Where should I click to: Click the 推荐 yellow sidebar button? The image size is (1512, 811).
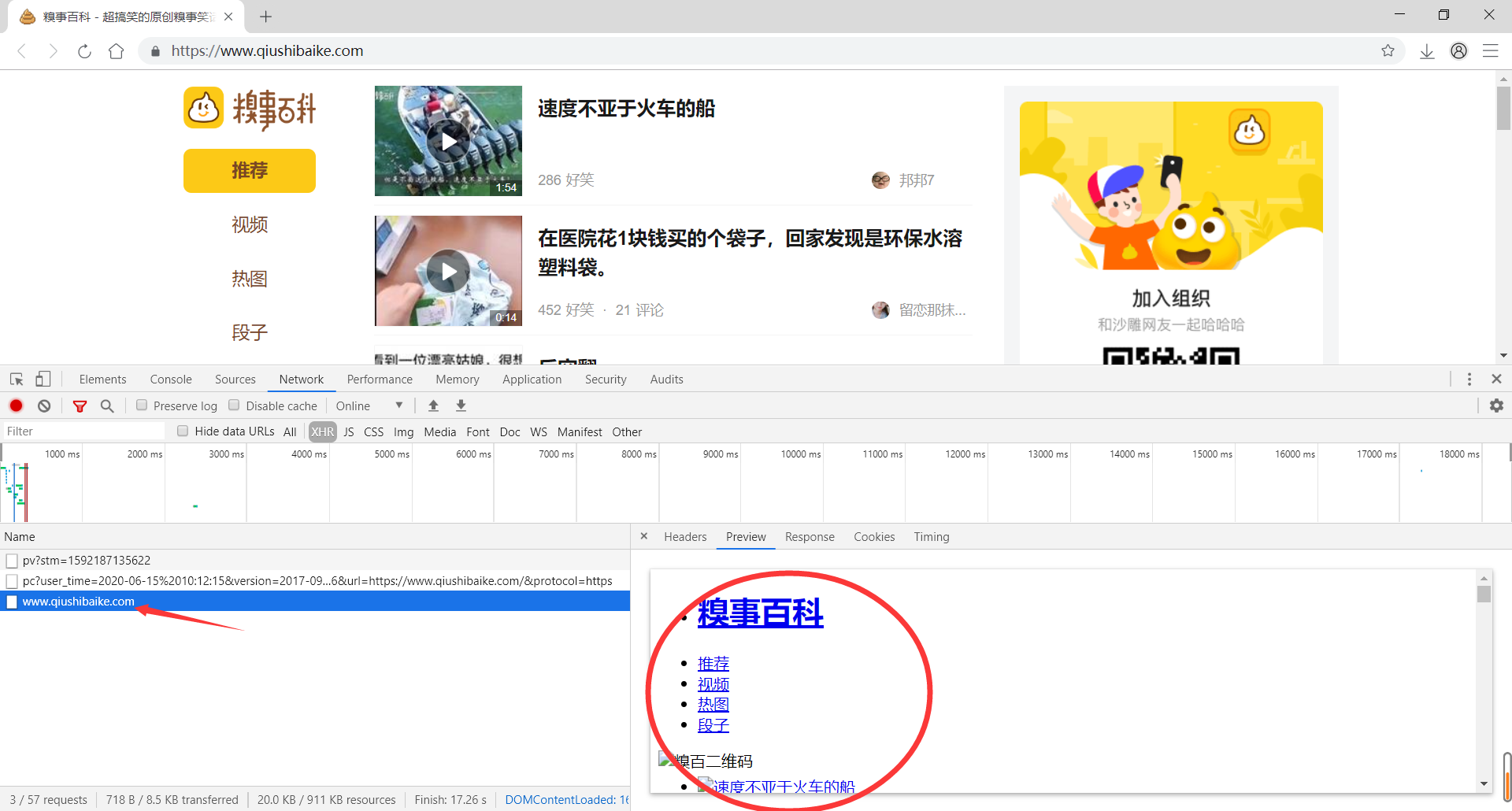click(250, 171)
